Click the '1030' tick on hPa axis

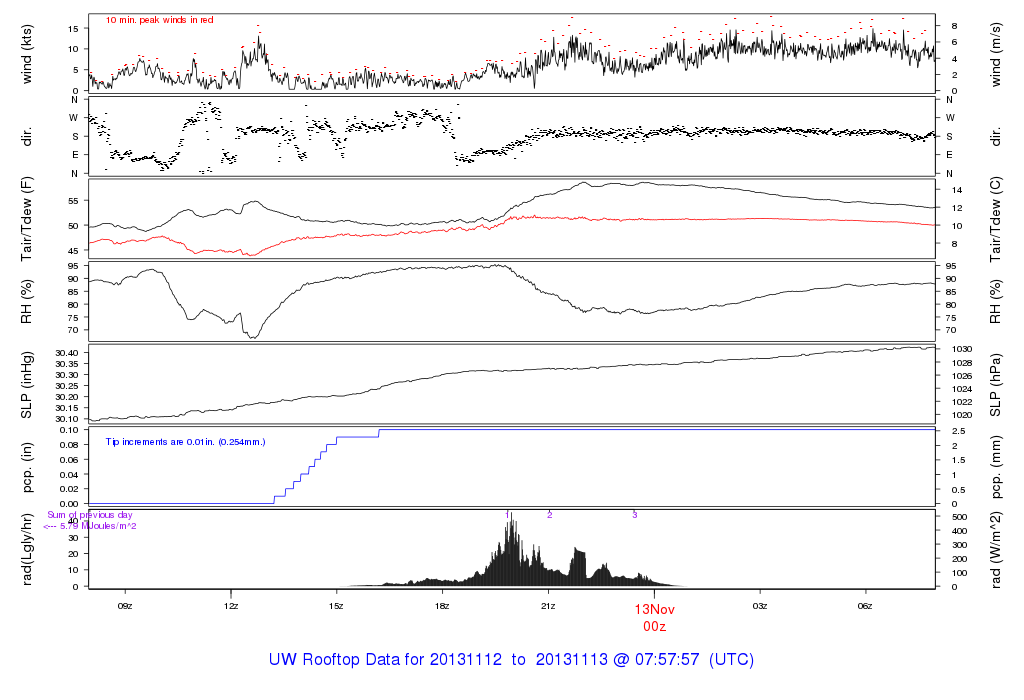click(963, 349)
